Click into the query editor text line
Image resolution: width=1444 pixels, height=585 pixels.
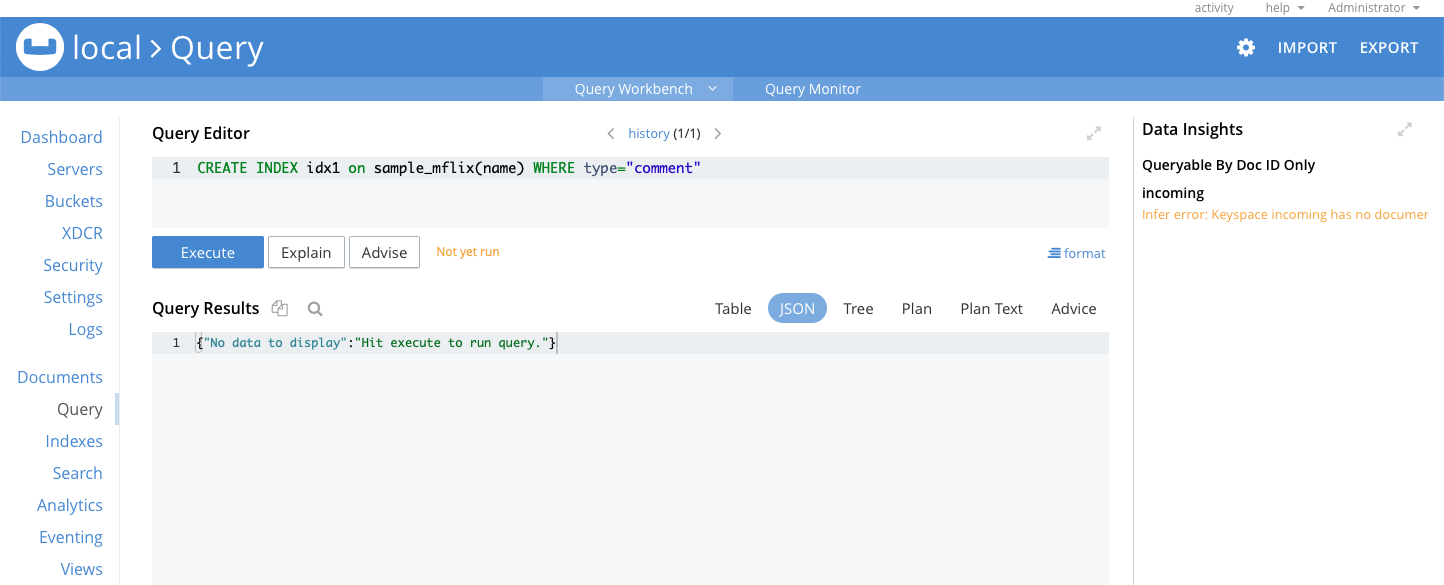pyautogui.click(x=630, y=168)
